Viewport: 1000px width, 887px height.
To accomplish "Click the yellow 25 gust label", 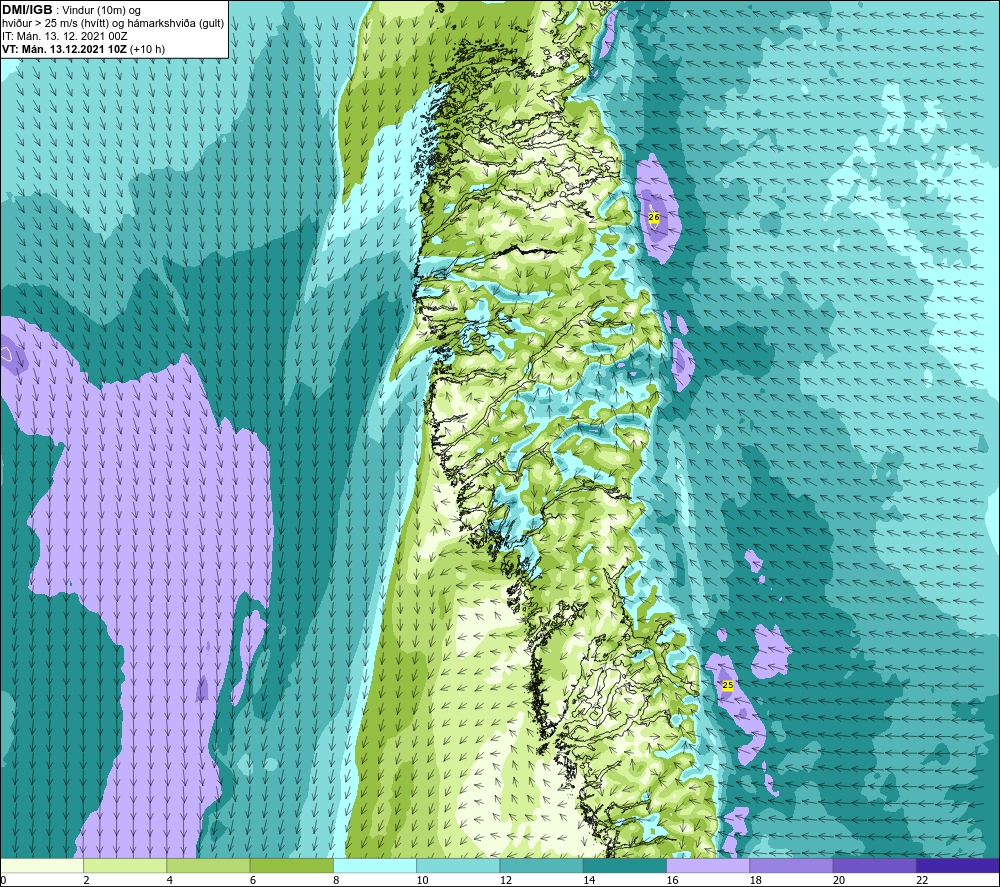I will click(728, 685).
